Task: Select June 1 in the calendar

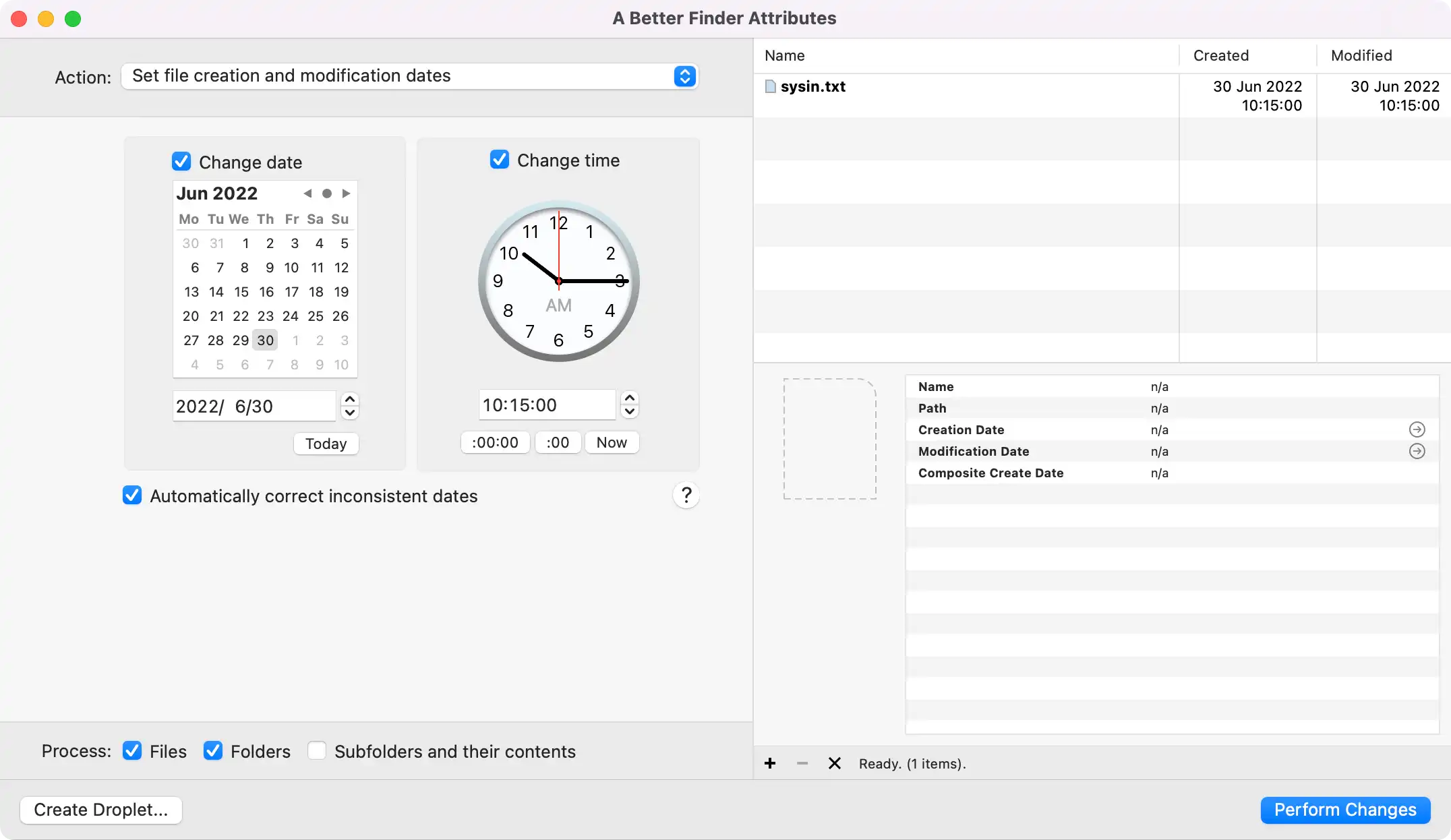Action: tap(246, 243)
